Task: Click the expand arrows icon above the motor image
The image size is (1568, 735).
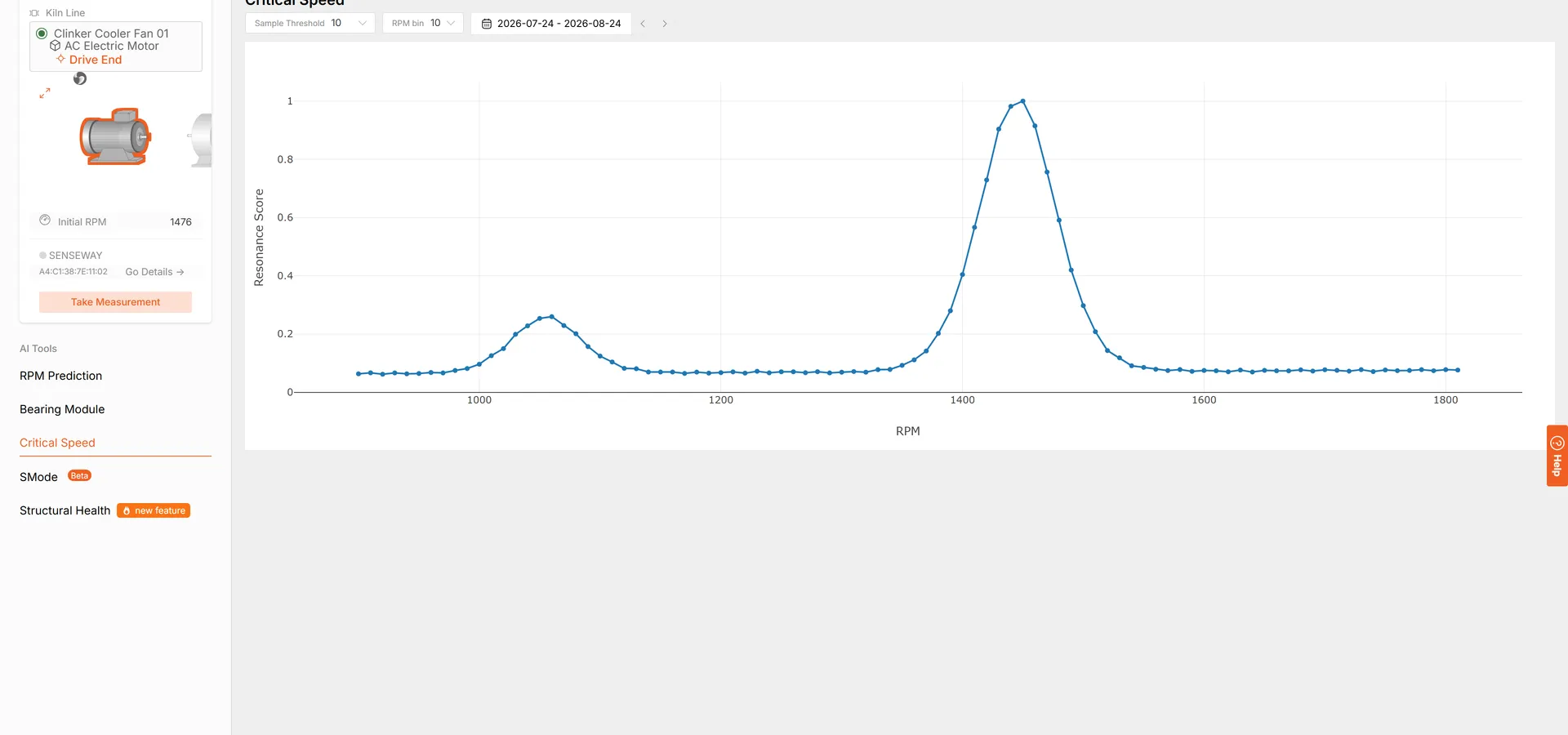Action: point(45,93)
